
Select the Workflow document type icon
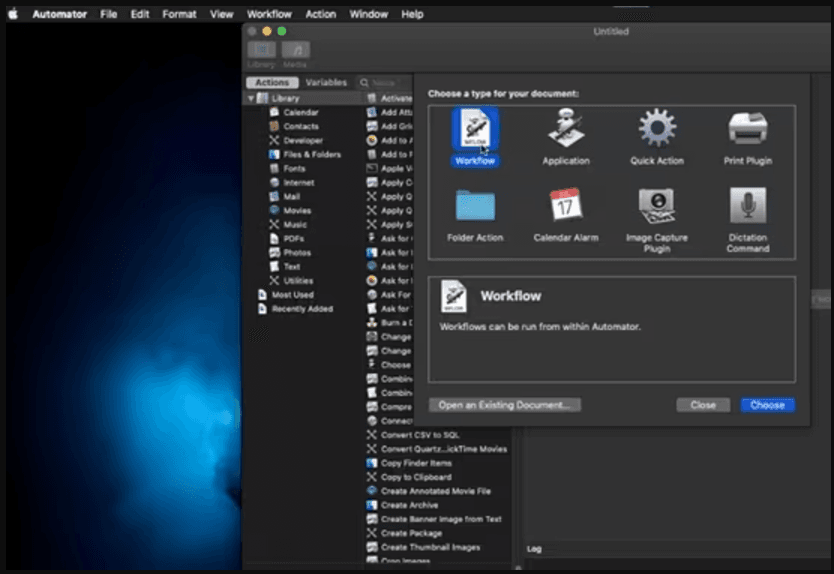tap(475, 129)
